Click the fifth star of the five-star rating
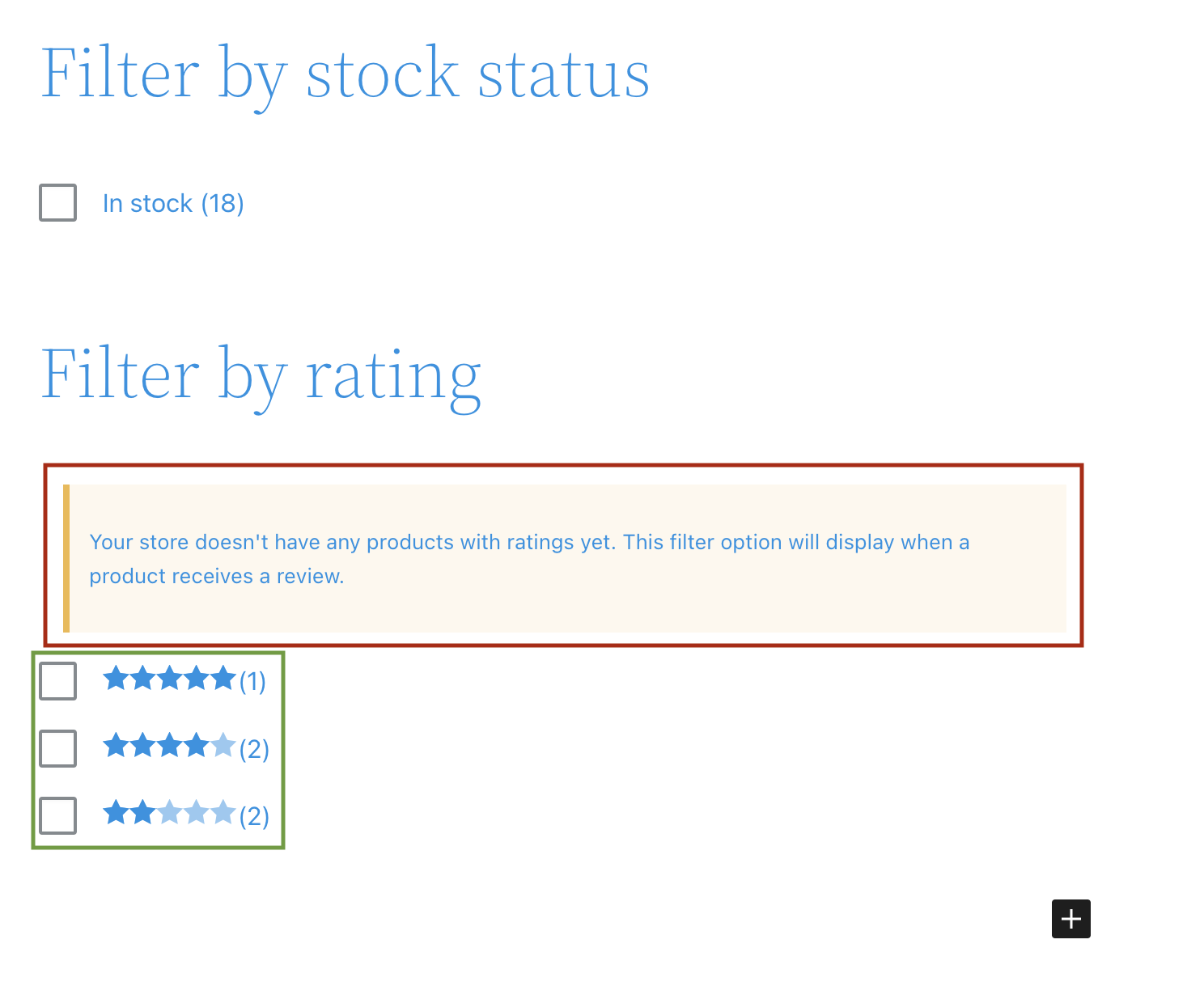Screen dimensions: 1204x1003 223,679
